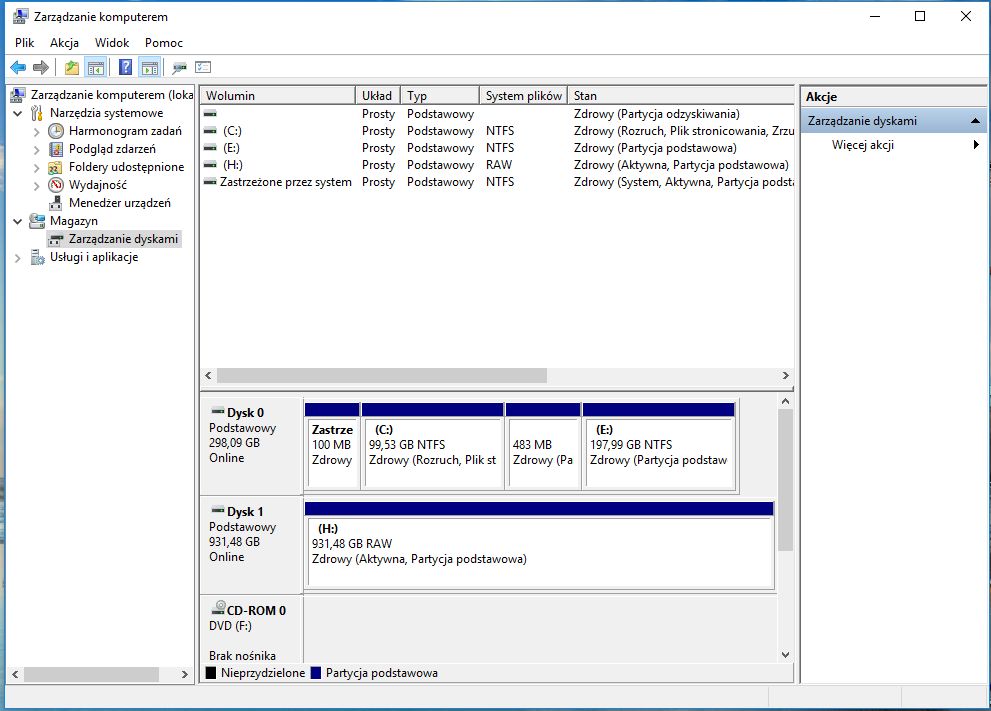The image size is (991, 711).
Task: Click the Dysk 0 disk icon
Action: pyautogui.click(x=218, y=411)
